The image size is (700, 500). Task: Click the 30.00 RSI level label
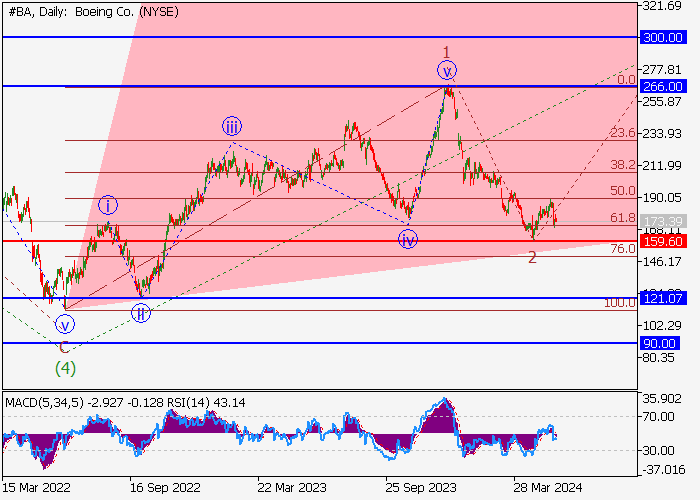(x=658, y=451)
